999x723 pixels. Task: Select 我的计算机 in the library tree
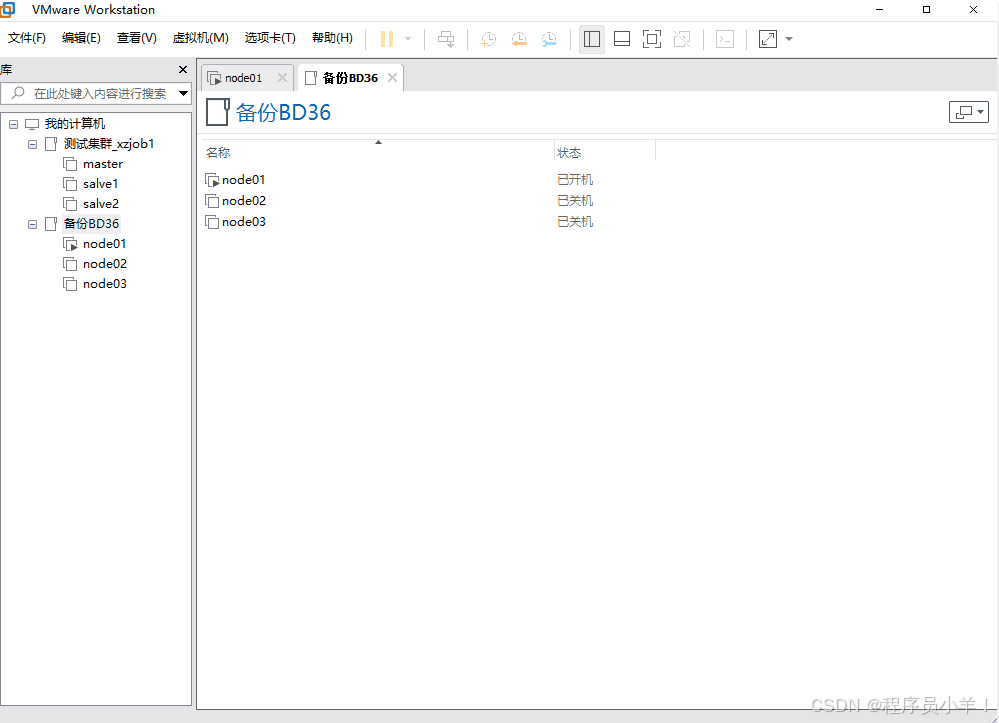tap(75, 124)
